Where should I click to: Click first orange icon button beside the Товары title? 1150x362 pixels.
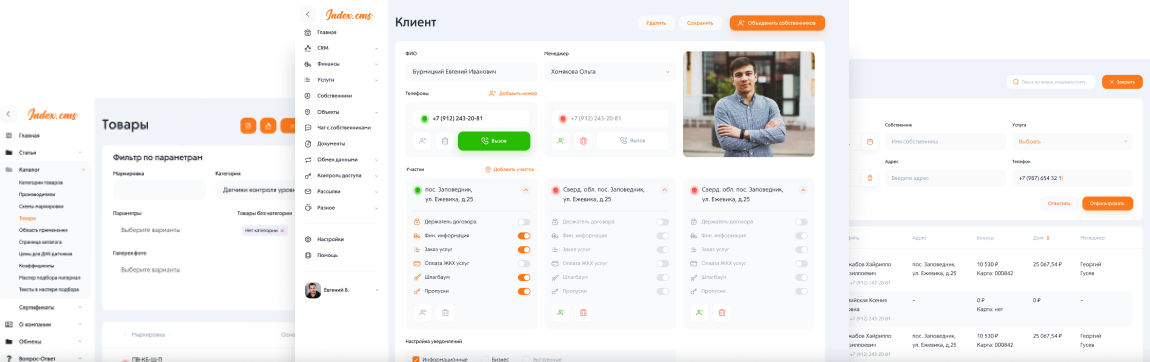(249, 126)
